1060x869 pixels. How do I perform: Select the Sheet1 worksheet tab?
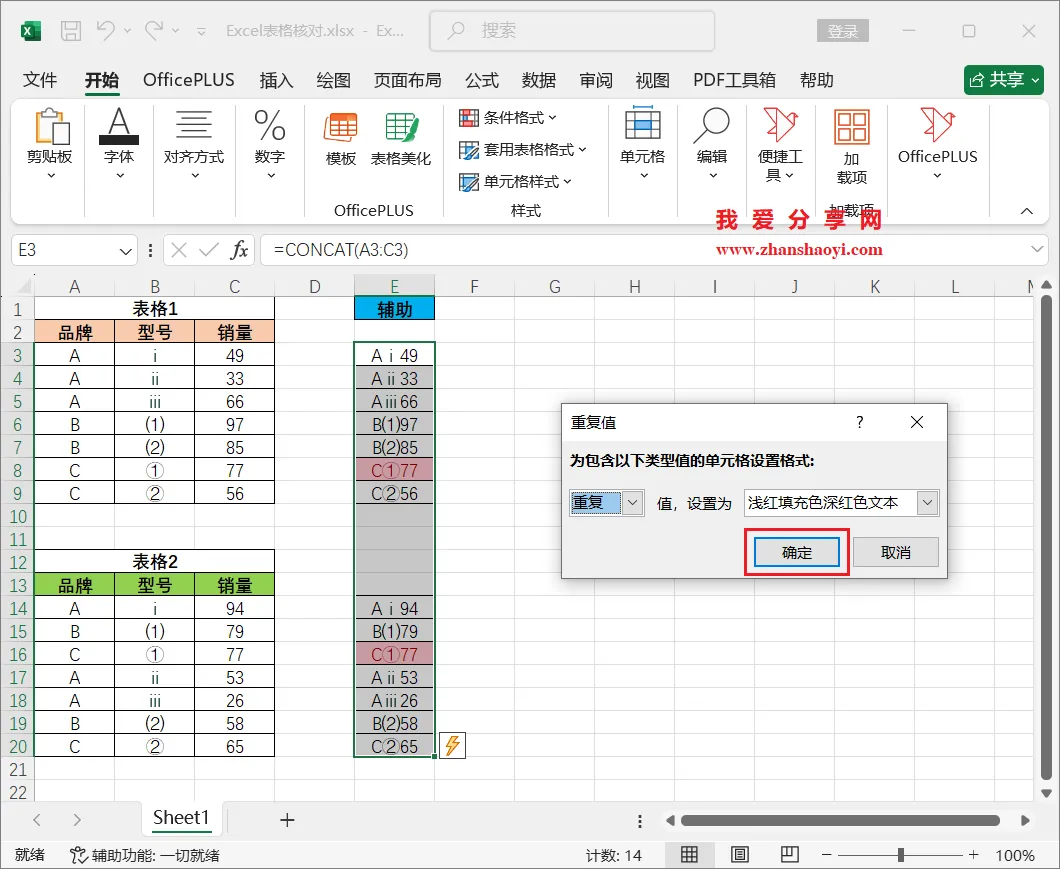click(x=180, y=818)
